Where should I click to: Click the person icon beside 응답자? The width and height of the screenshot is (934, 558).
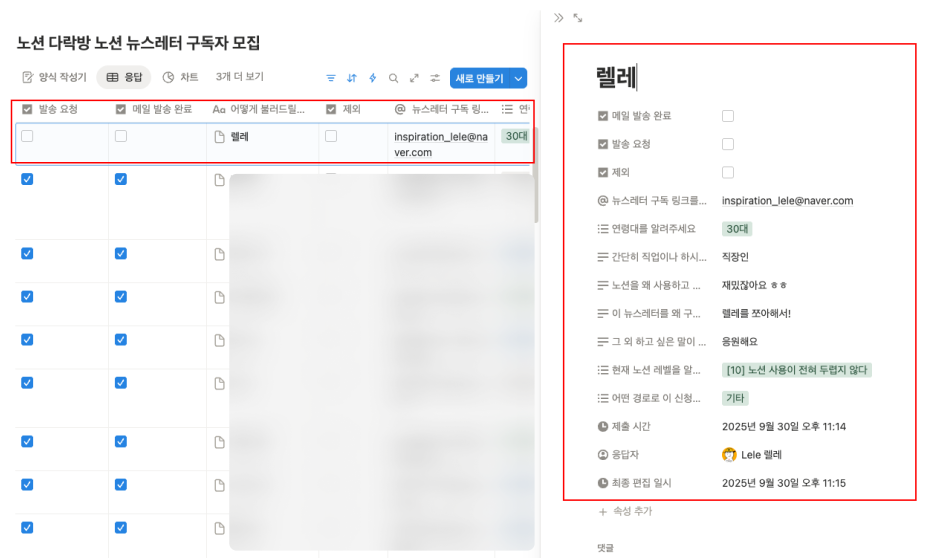(x=602, y=455)
